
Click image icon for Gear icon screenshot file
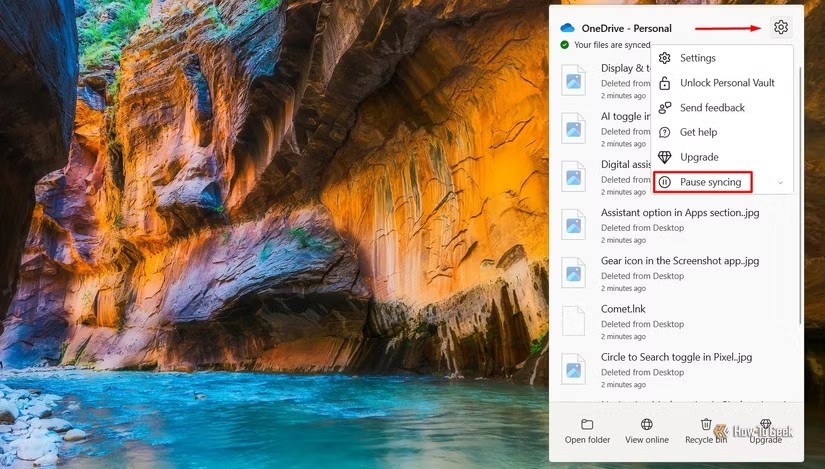[x=573, y=271]
